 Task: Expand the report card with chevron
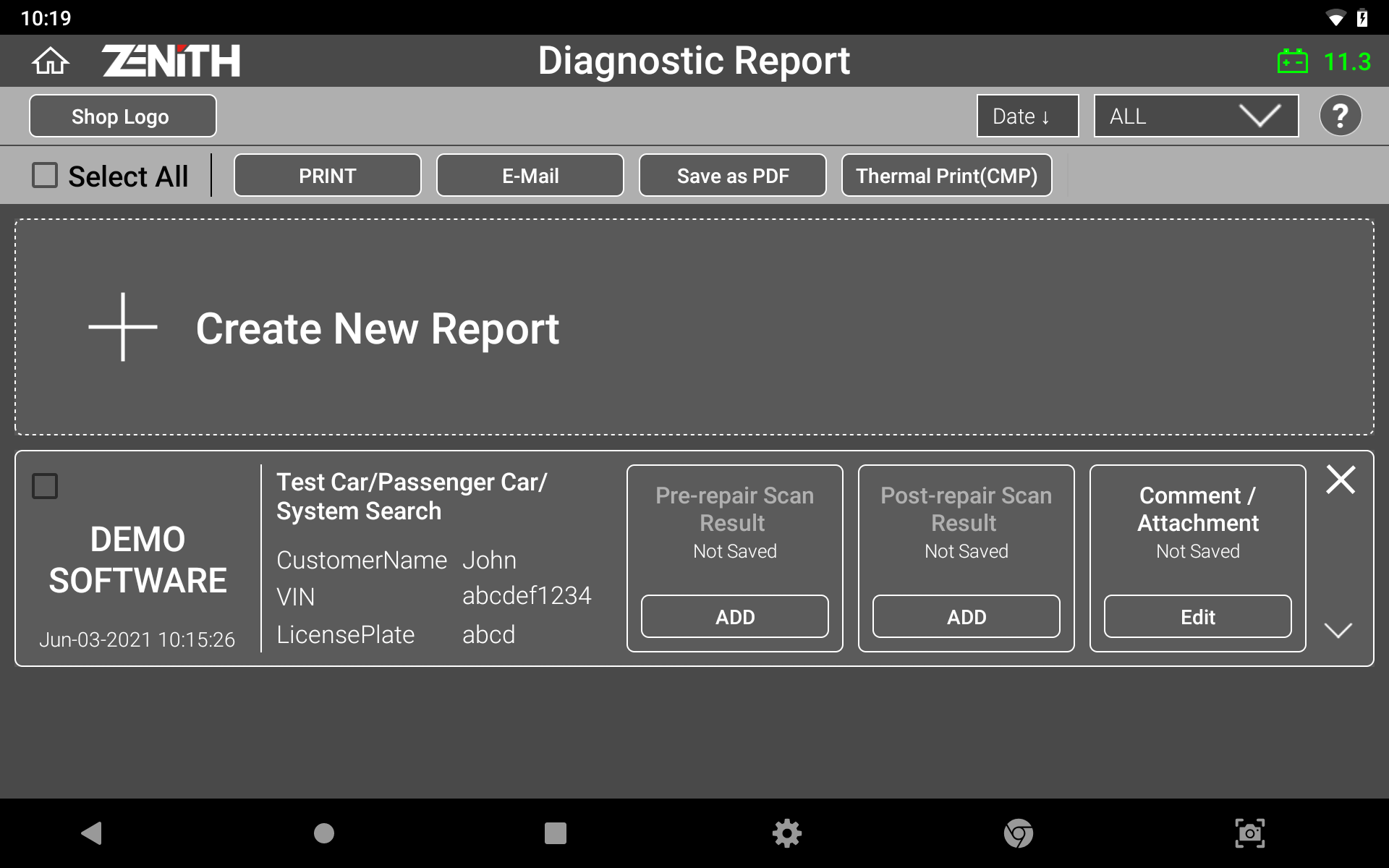pyautogui.click(x=1338, y=630)
